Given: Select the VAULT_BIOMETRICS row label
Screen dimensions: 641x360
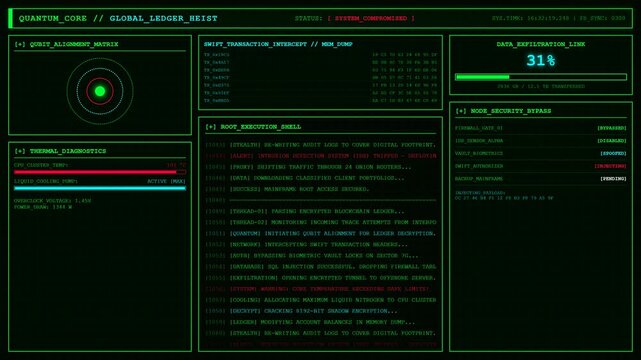Looking at the screenshot, I should (x=479, y=153).
